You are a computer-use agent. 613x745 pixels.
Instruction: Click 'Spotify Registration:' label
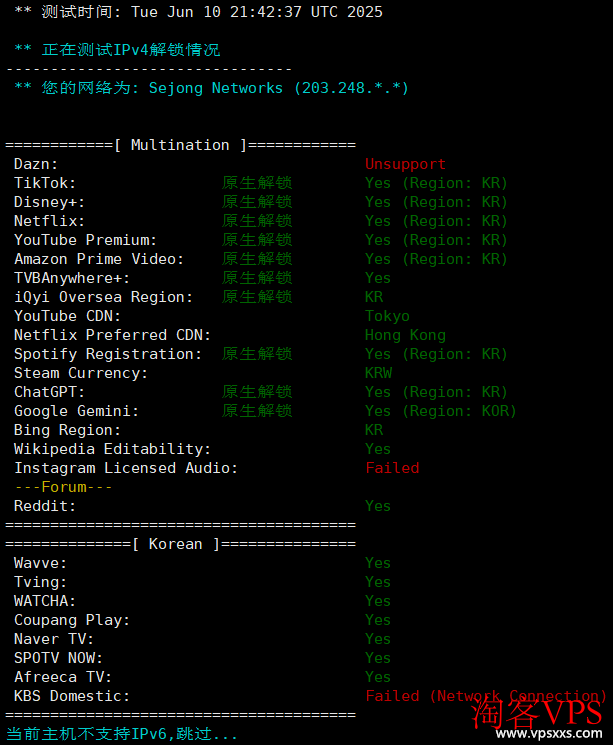click(x=108, y=354)
